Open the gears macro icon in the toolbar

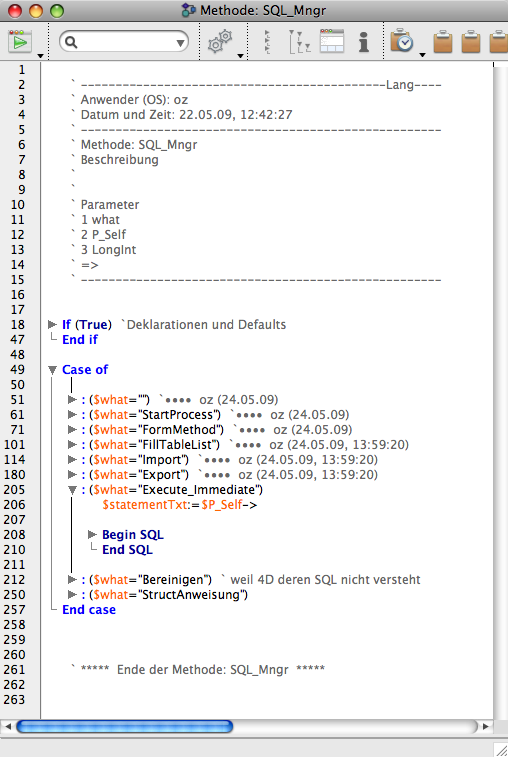(x=220, y=42)
